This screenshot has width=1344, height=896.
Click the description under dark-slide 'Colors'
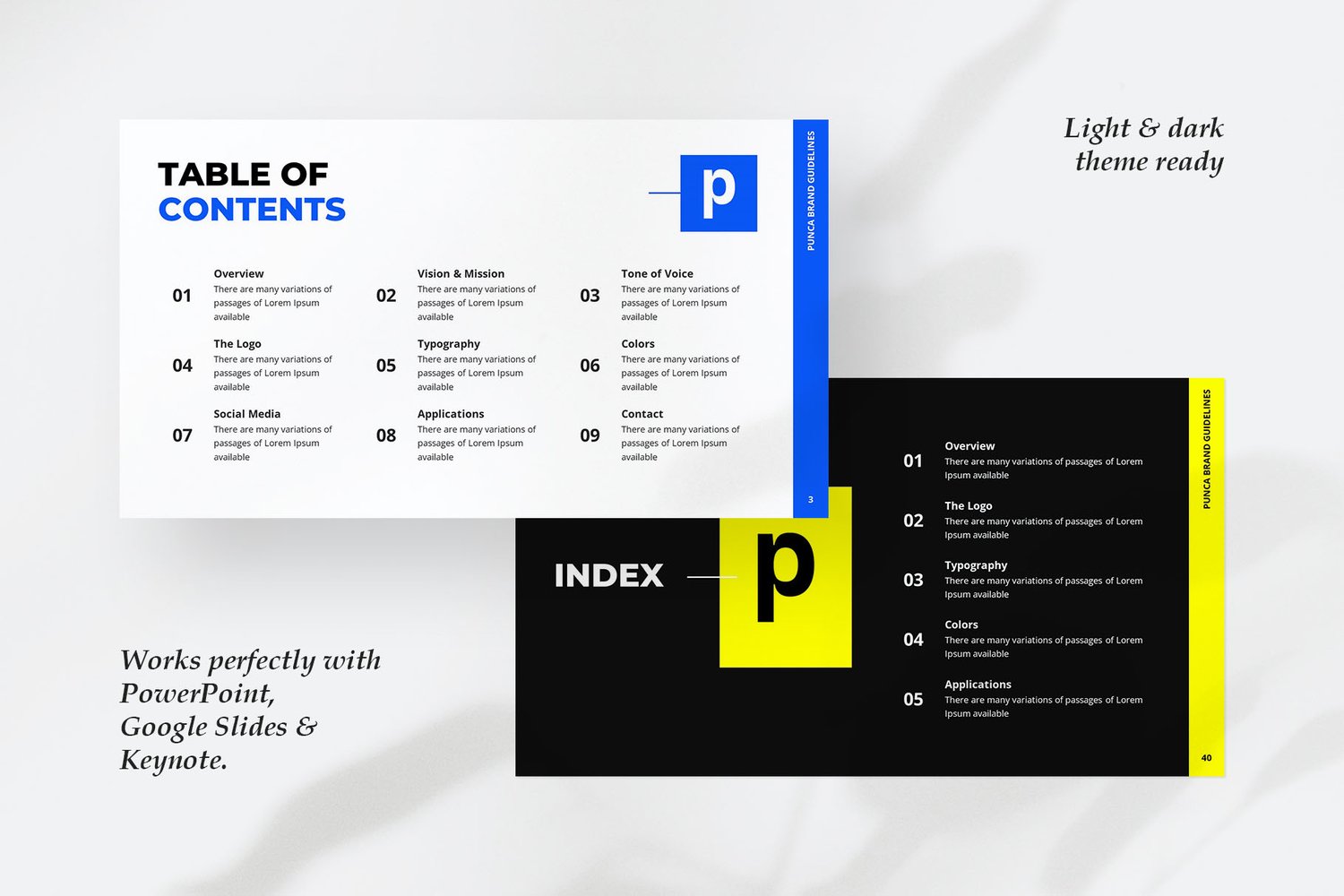click(x=1044, y=647)
